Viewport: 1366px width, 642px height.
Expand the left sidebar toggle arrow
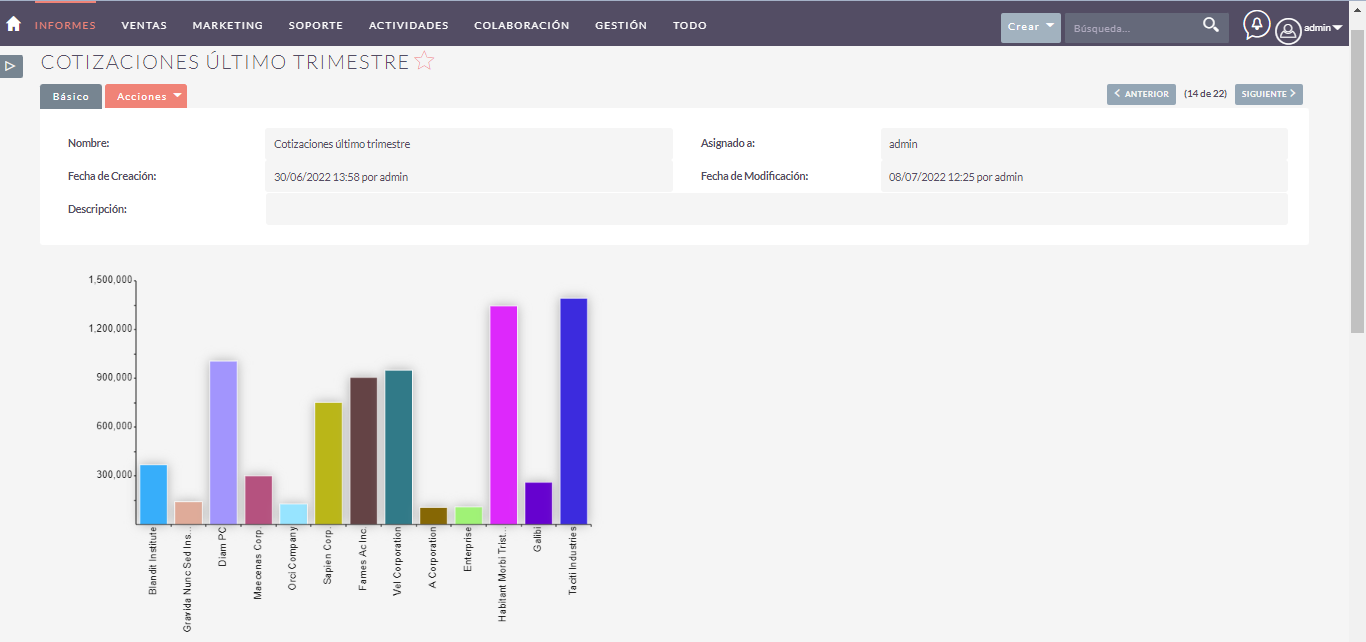11,66
